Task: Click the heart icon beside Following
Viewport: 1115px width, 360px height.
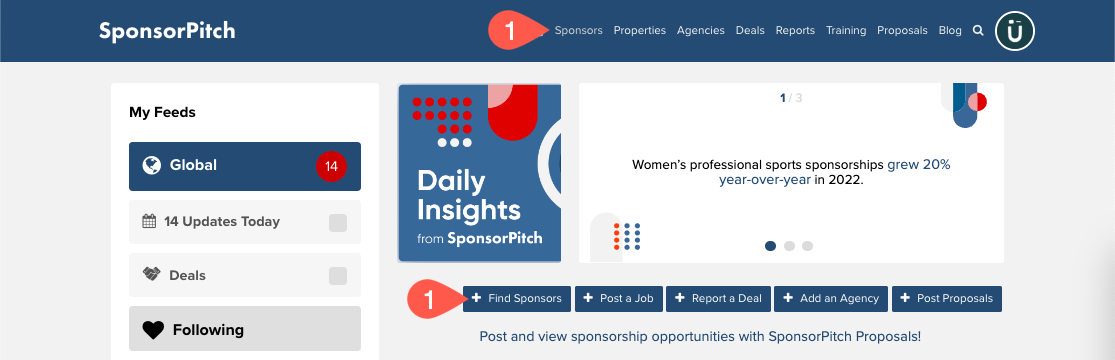Action: click(153, 330)
